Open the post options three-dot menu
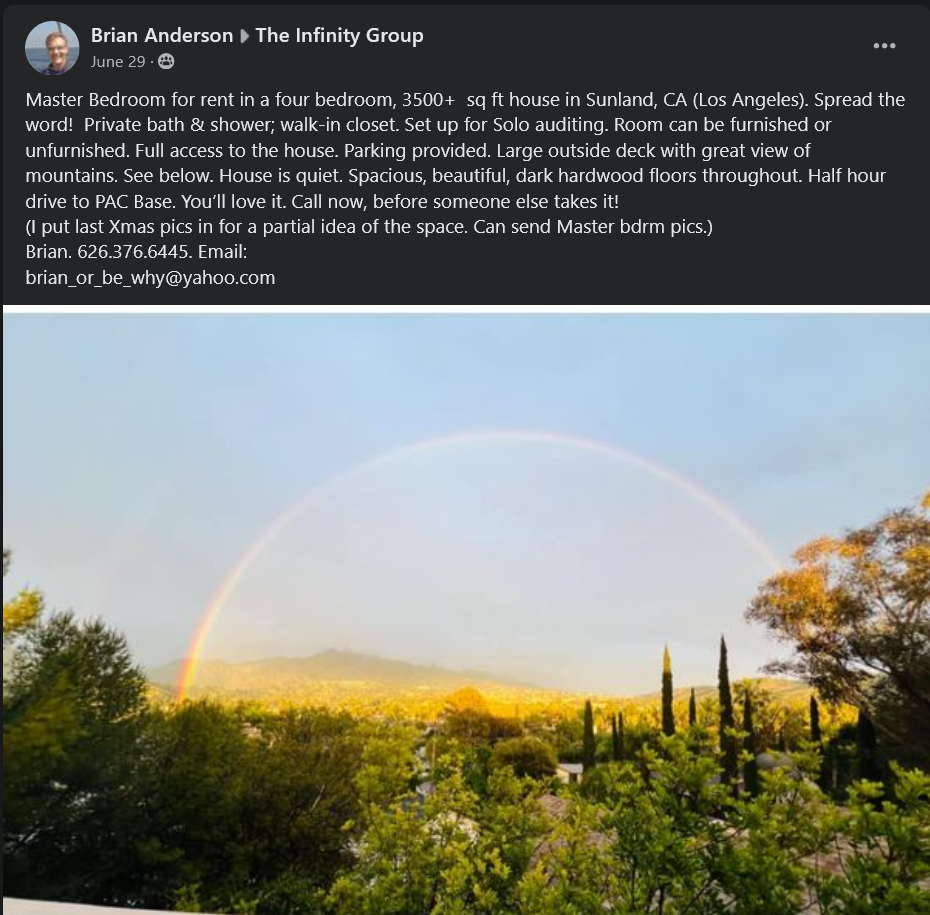Viewport: 930px width, 915px height. click(x=884, y=46)
